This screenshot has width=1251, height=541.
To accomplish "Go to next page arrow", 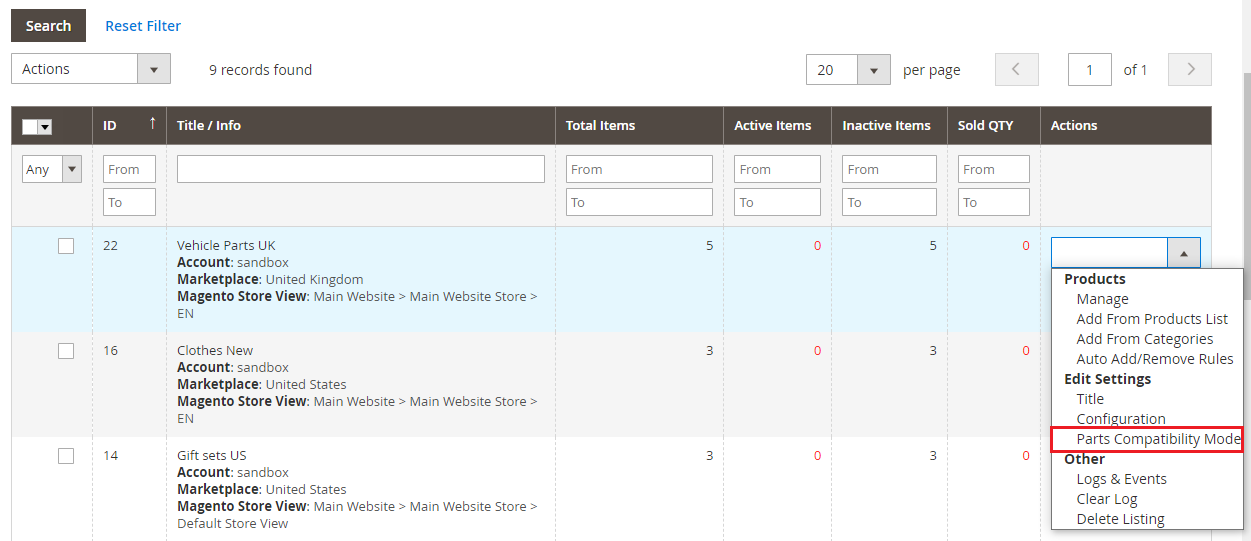I will tap(1190, 70).
